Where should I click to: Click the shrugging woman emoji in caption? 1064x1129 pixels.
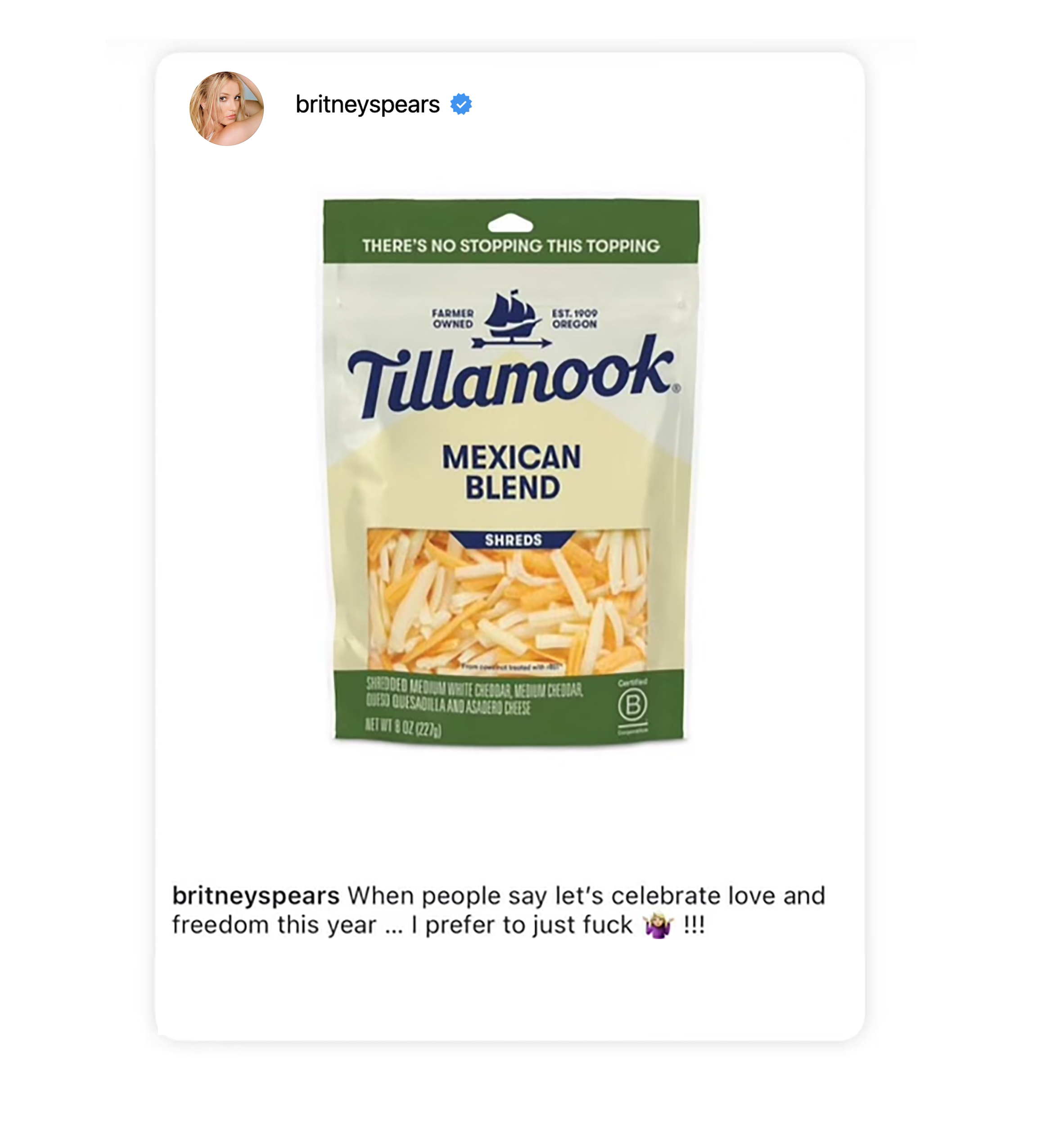[658, 926]
